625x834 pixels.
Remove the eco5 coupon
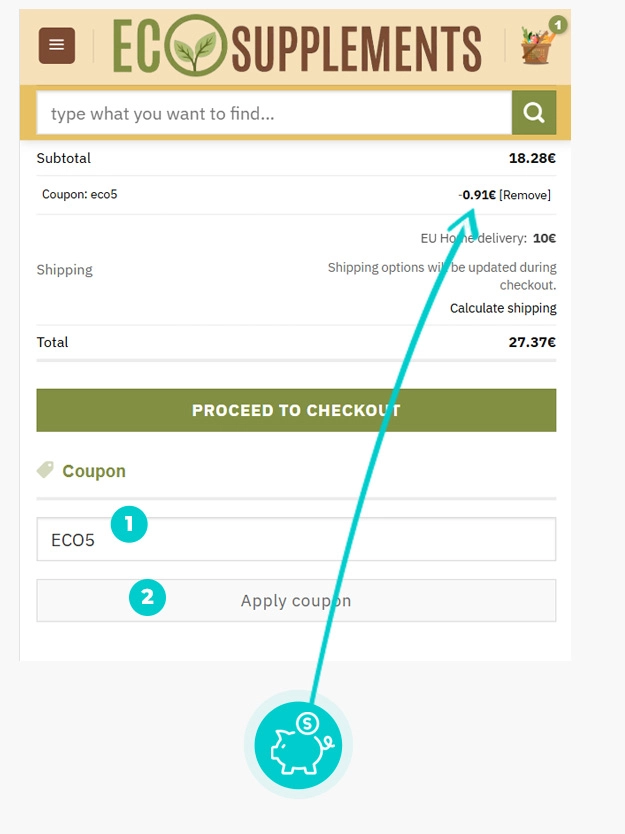(x=525, y=195)
